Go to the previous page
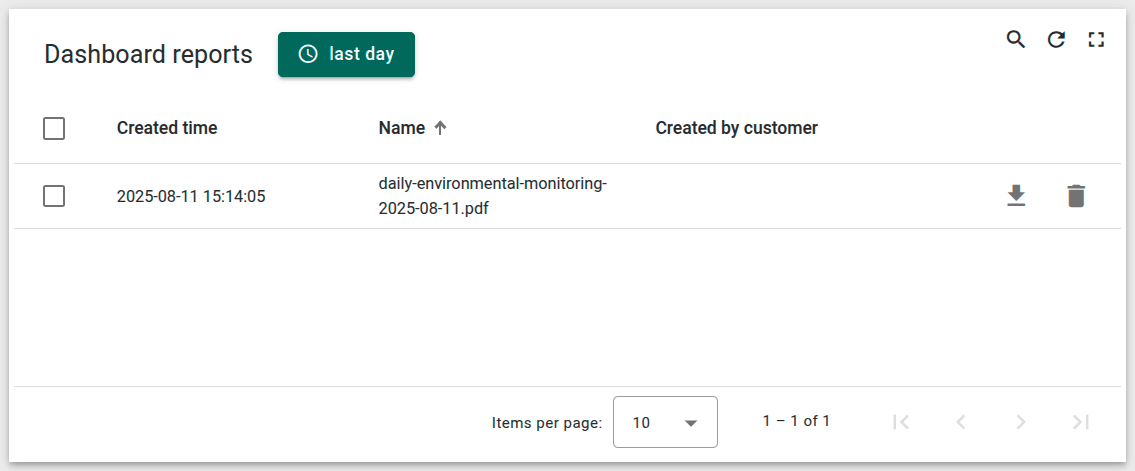 (x=961, y=422)
